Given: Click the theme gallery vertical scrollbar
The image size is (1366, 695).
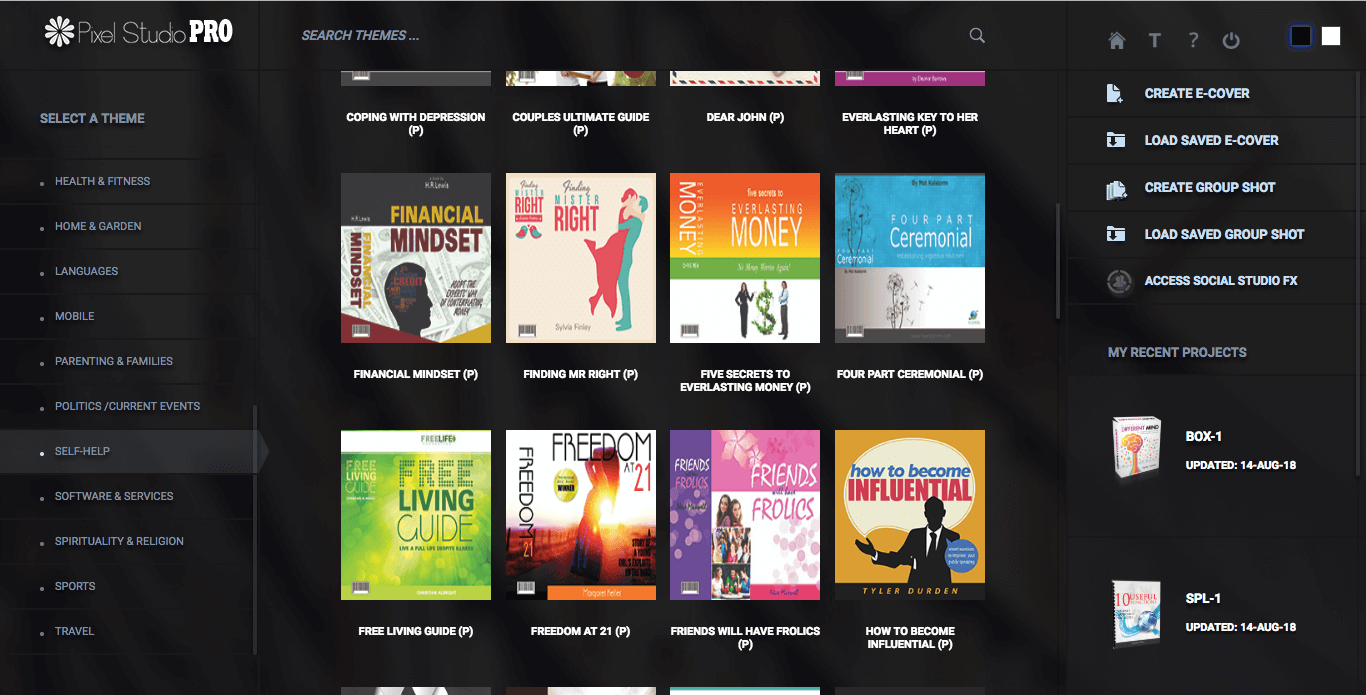Looking at the screenshot, I should [x=1058, y=261].
